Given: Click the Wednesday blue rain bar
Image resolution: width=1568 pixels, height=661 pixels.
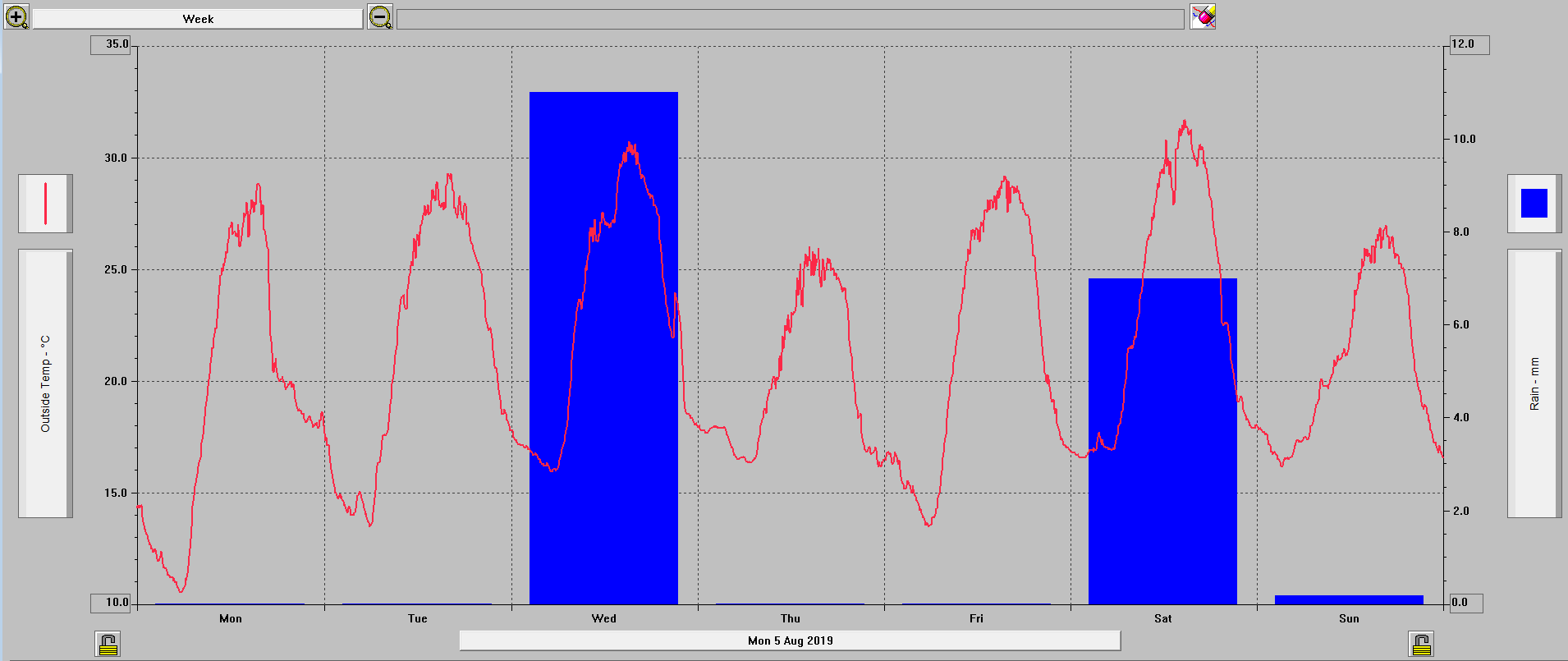Looking at the screenshot, I should coord(603,493).
